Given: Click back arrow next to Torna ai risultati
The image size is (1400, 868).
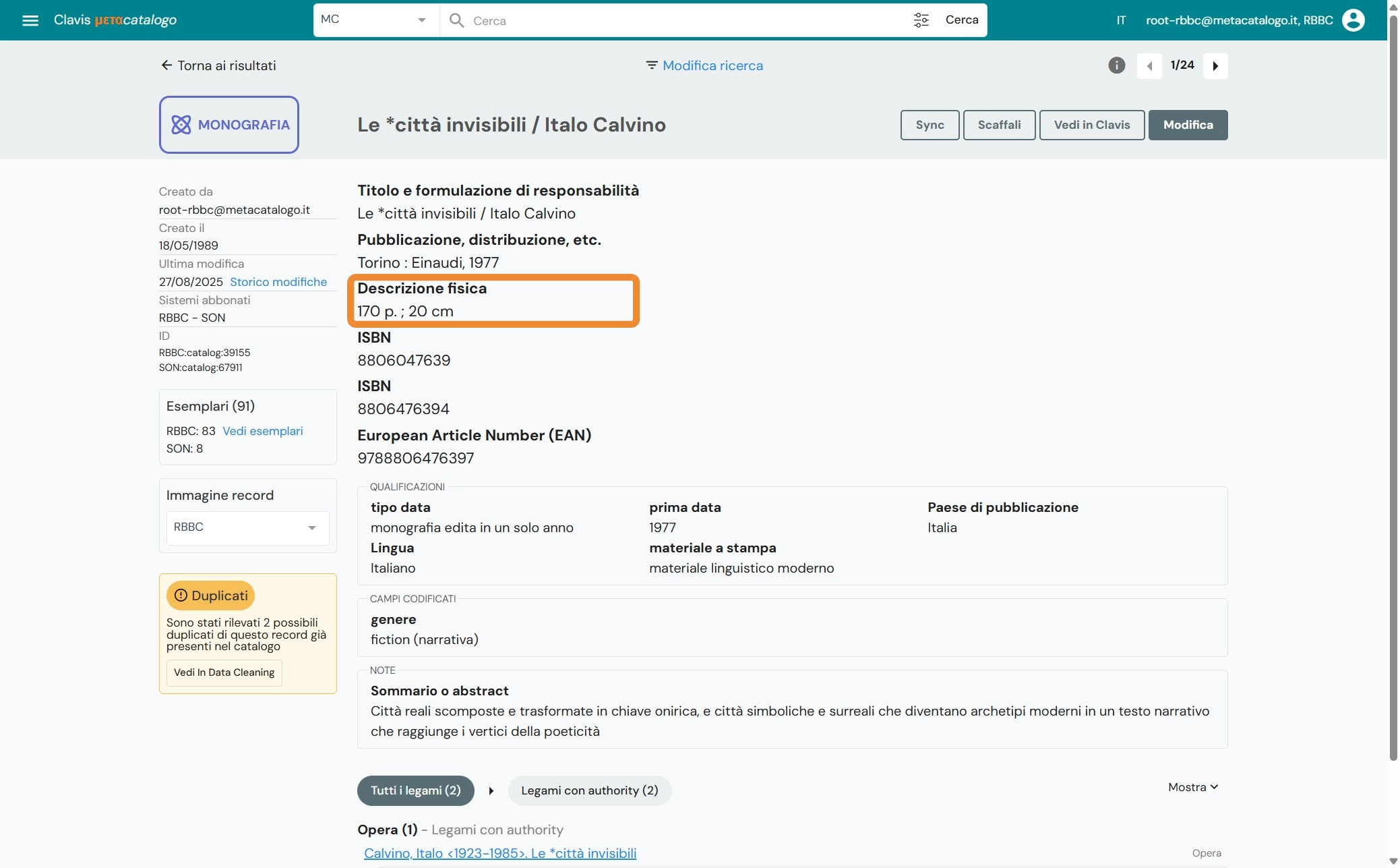Looking at the screenshot, I should pyautogui.click(x=166, y=65).
